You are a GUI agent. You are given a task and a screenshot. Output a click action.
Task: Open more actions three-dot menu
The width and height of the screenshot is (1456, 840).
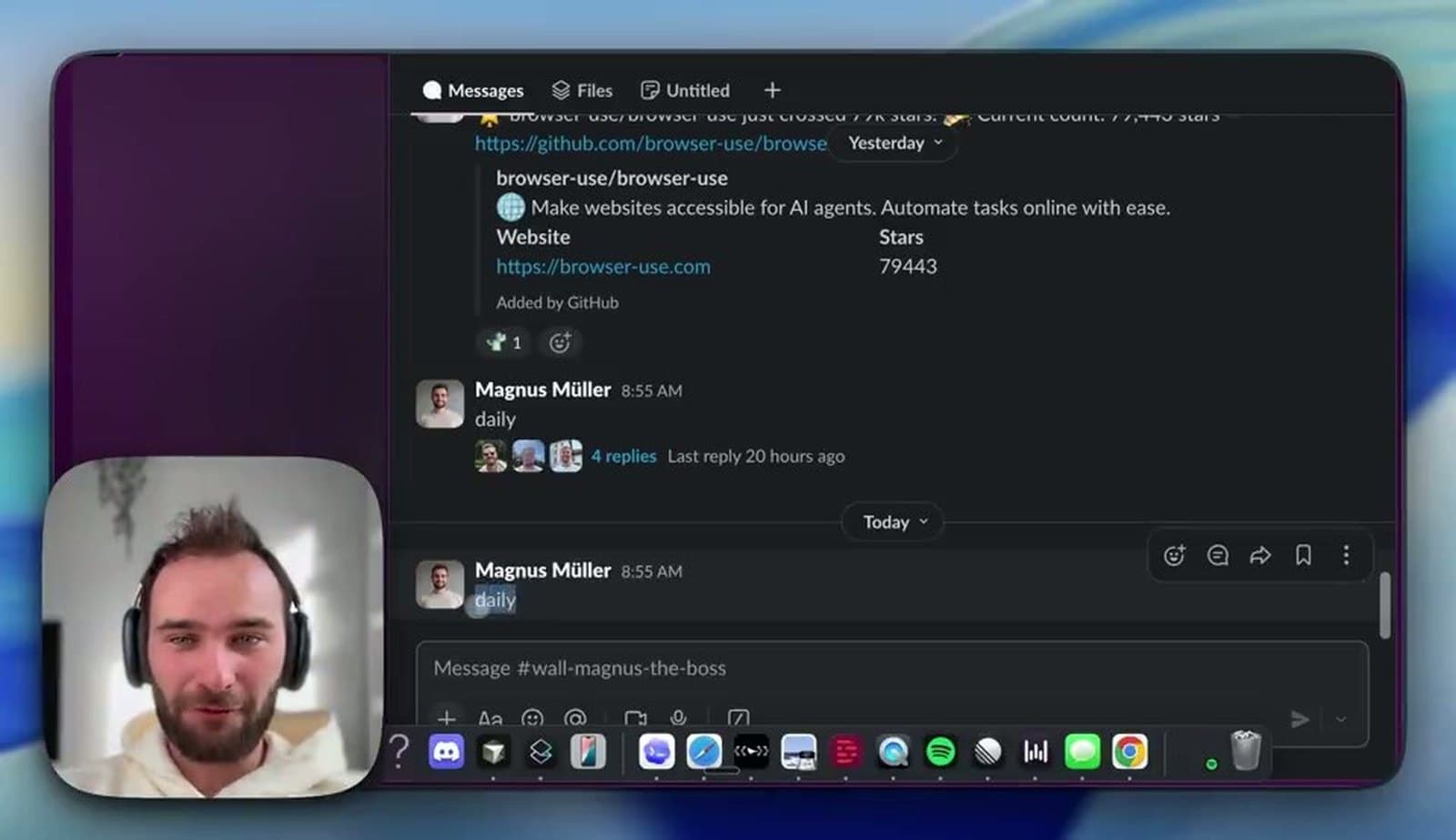point(1346,555)
